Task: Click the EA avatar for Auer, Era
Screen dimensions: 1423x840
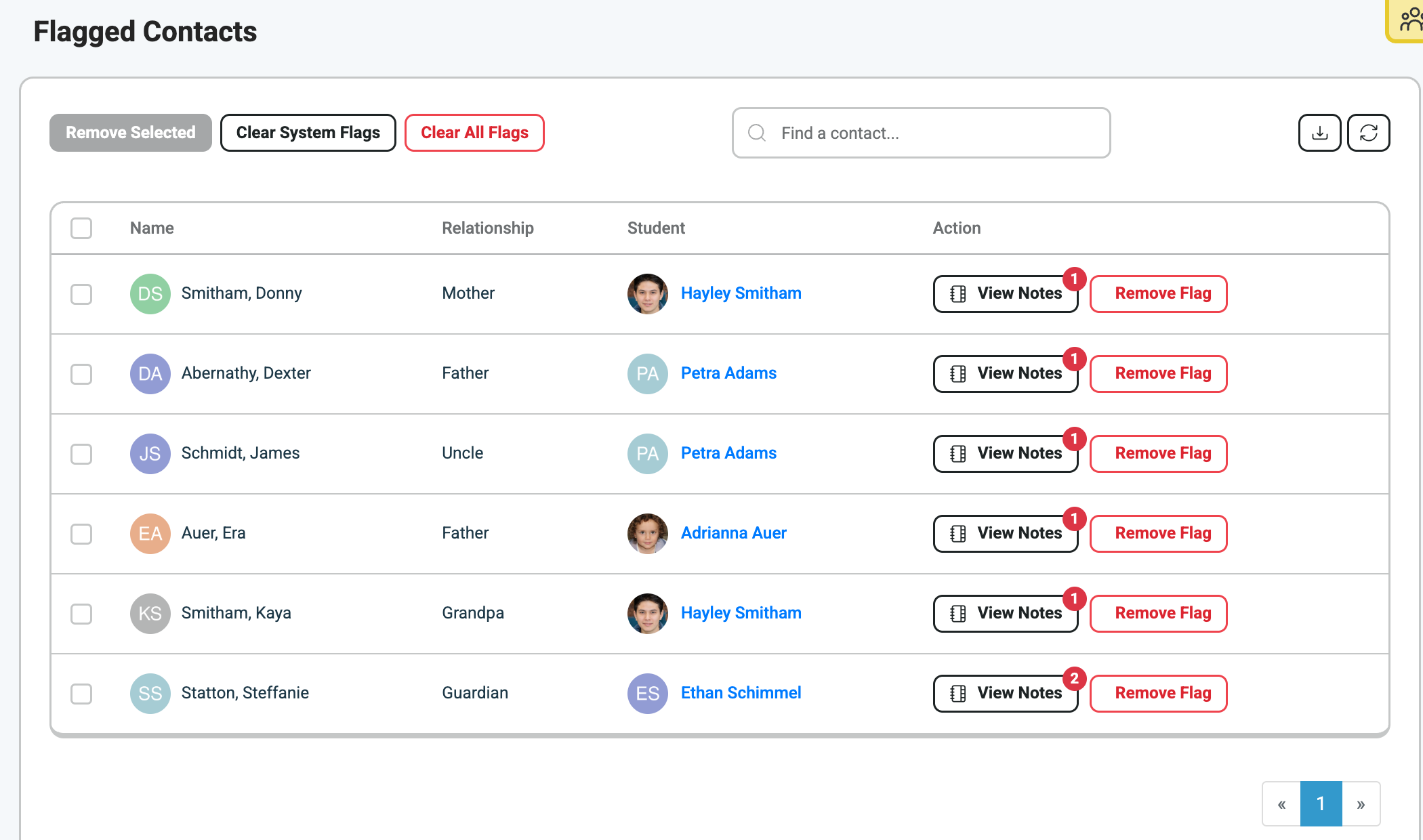Action: 150,533
